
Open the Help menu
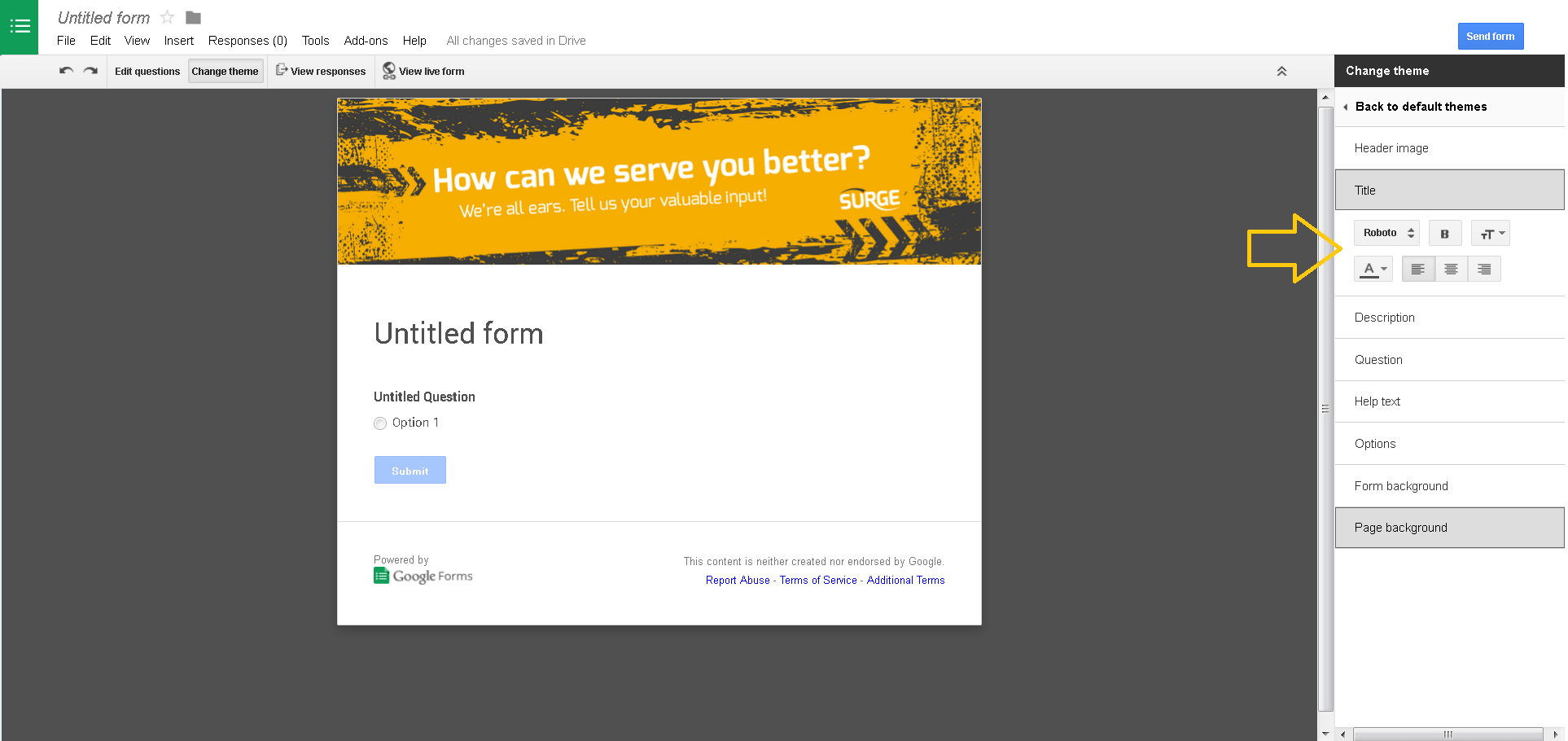414,41
